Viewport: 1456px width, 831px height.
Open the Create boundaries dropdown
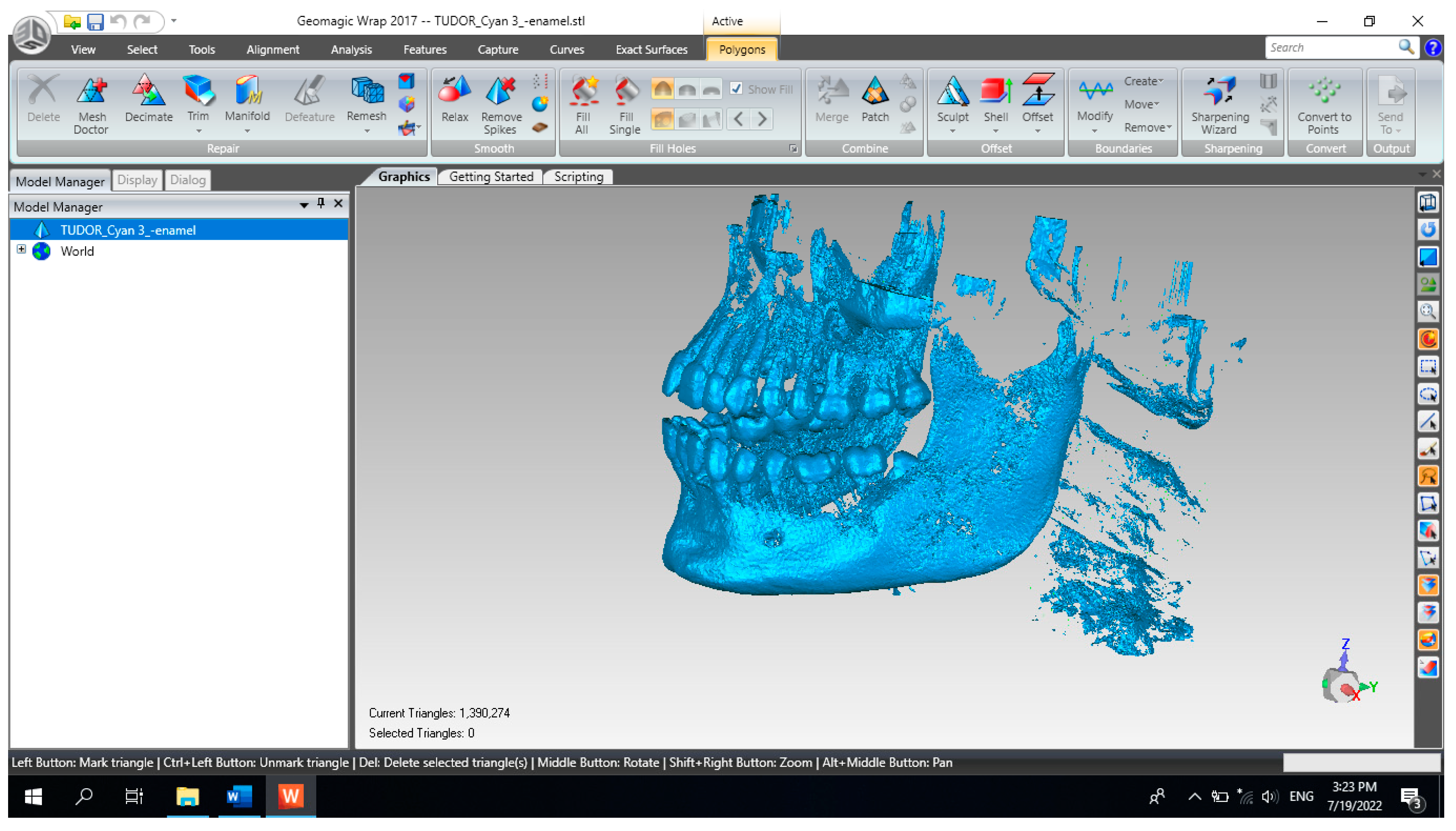click(x=1142, y=81)
